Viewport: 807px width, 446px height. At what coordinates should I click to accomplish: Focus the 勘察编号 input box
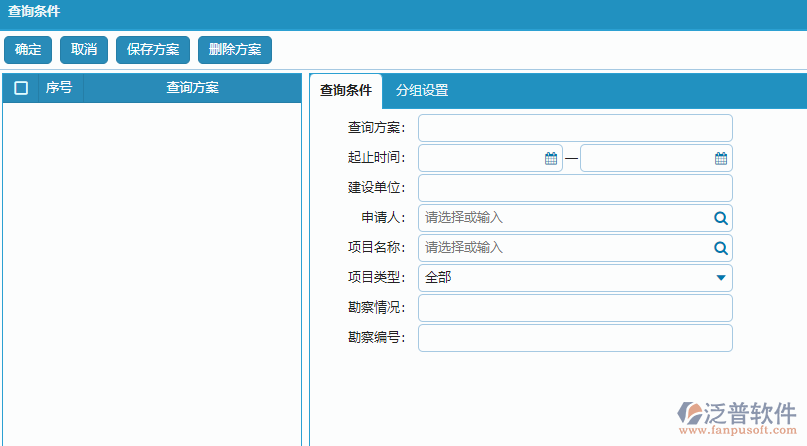coord(575,338)
